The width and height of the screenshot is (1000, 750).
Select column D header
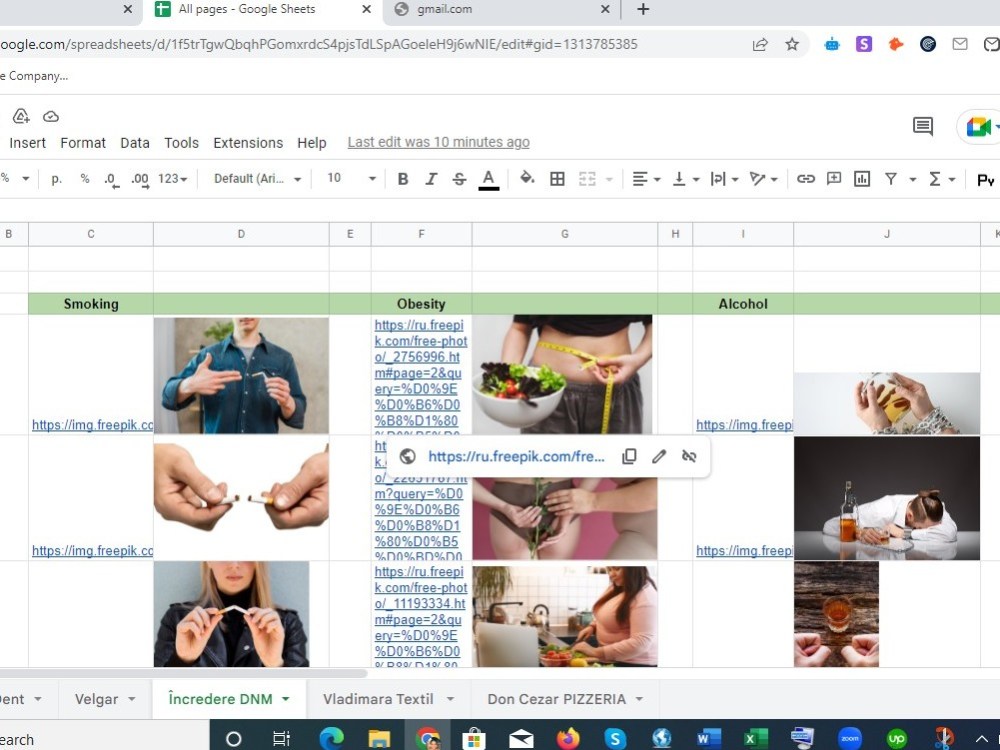[241, 234]
